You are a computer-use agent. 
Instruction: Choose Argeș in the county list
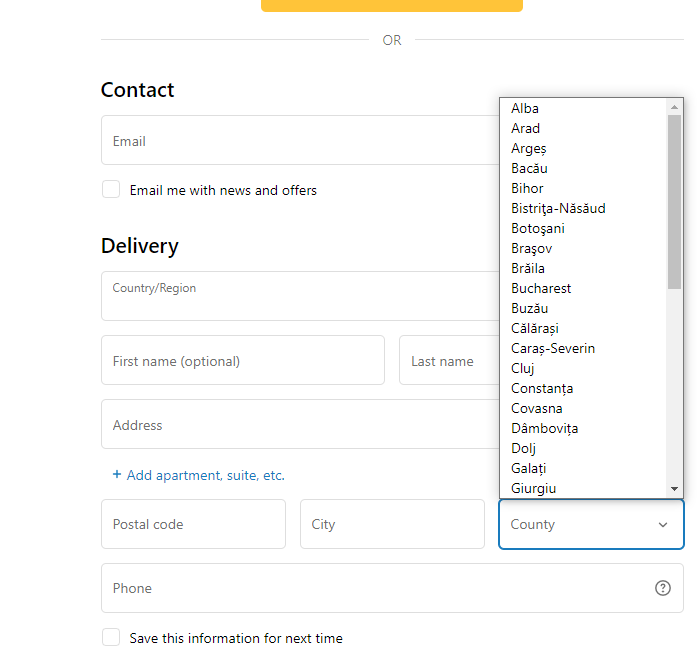click(583, 148)
